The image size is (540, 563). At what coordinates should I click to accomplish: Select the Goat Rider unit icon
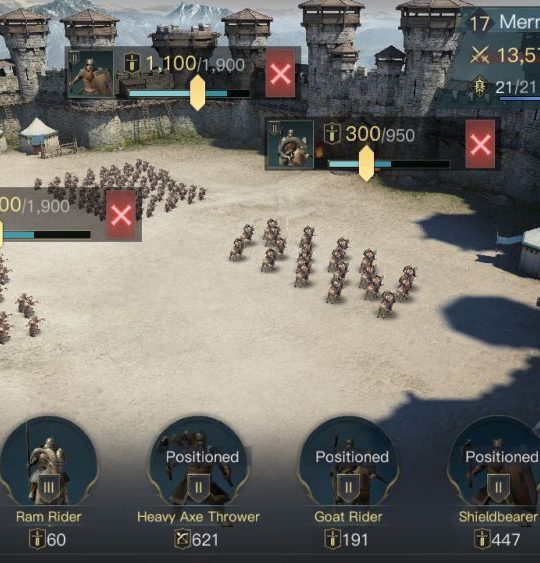[x=348, y=462]
